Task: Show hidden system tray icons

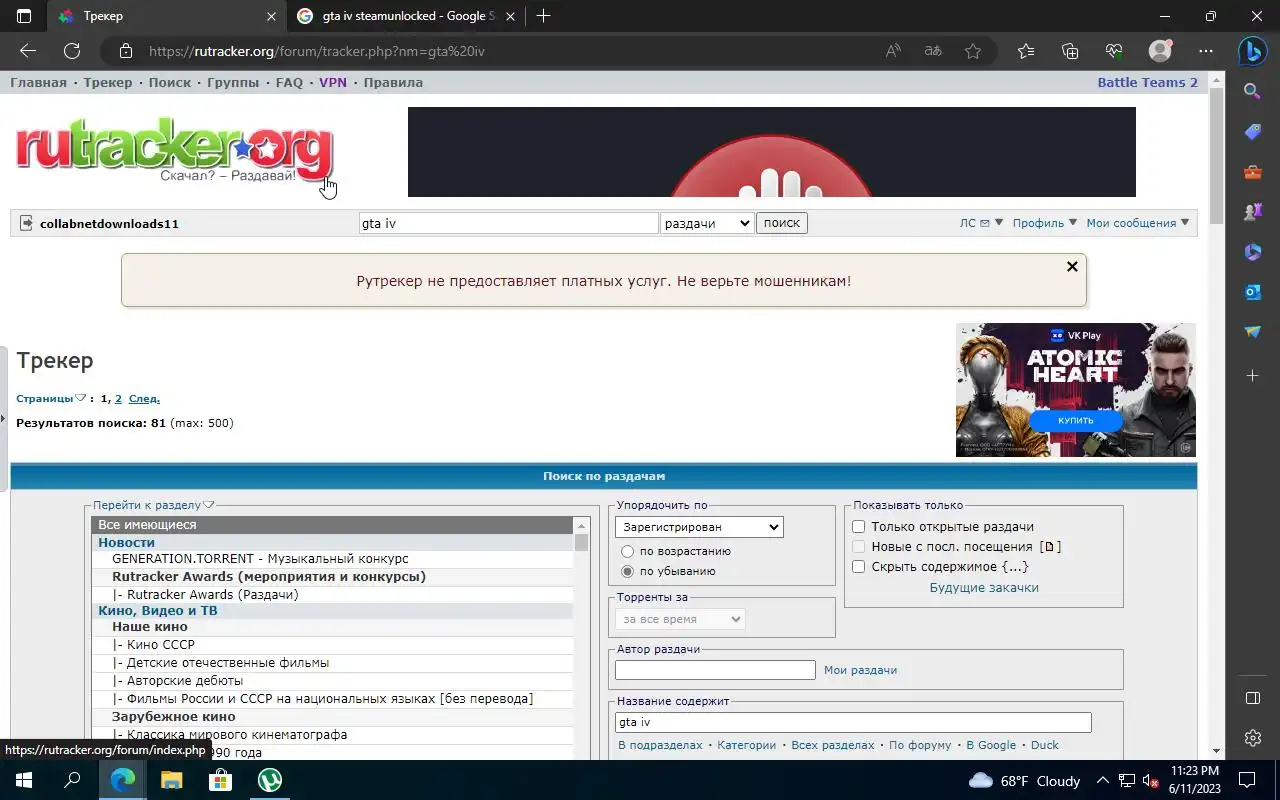Action: click(1102, 780)
